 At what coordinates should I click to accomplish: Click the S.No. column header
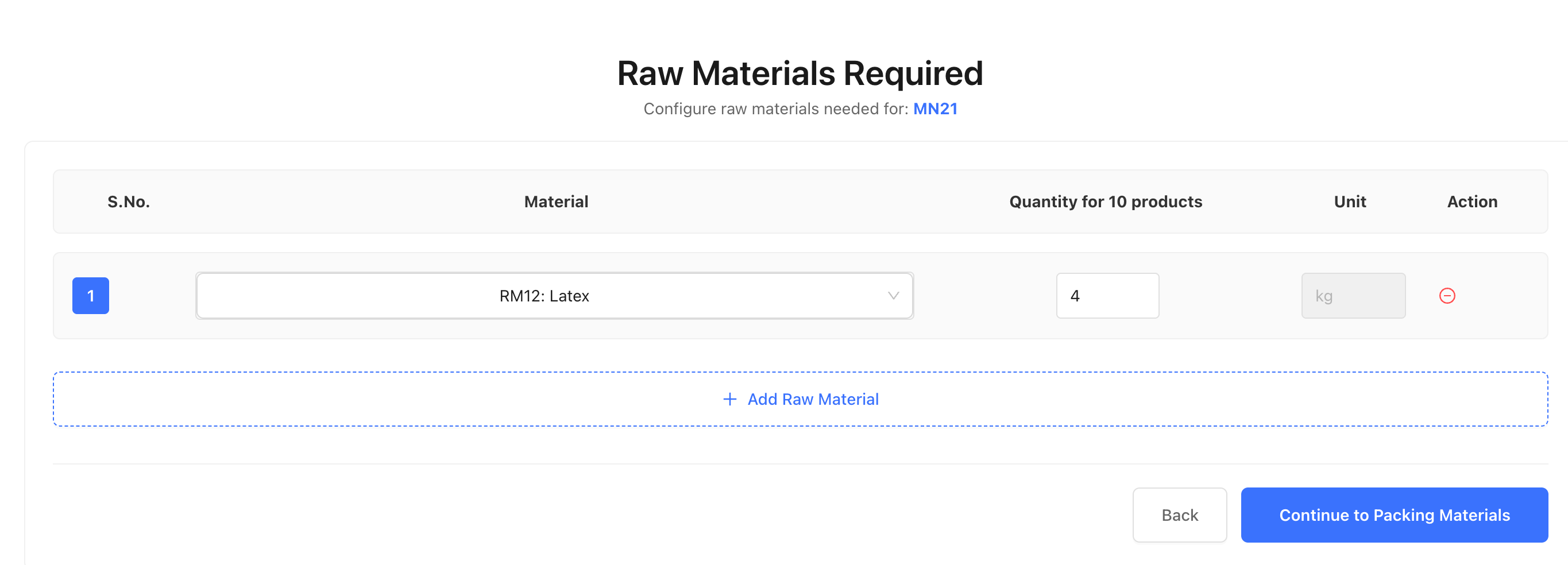129,202
